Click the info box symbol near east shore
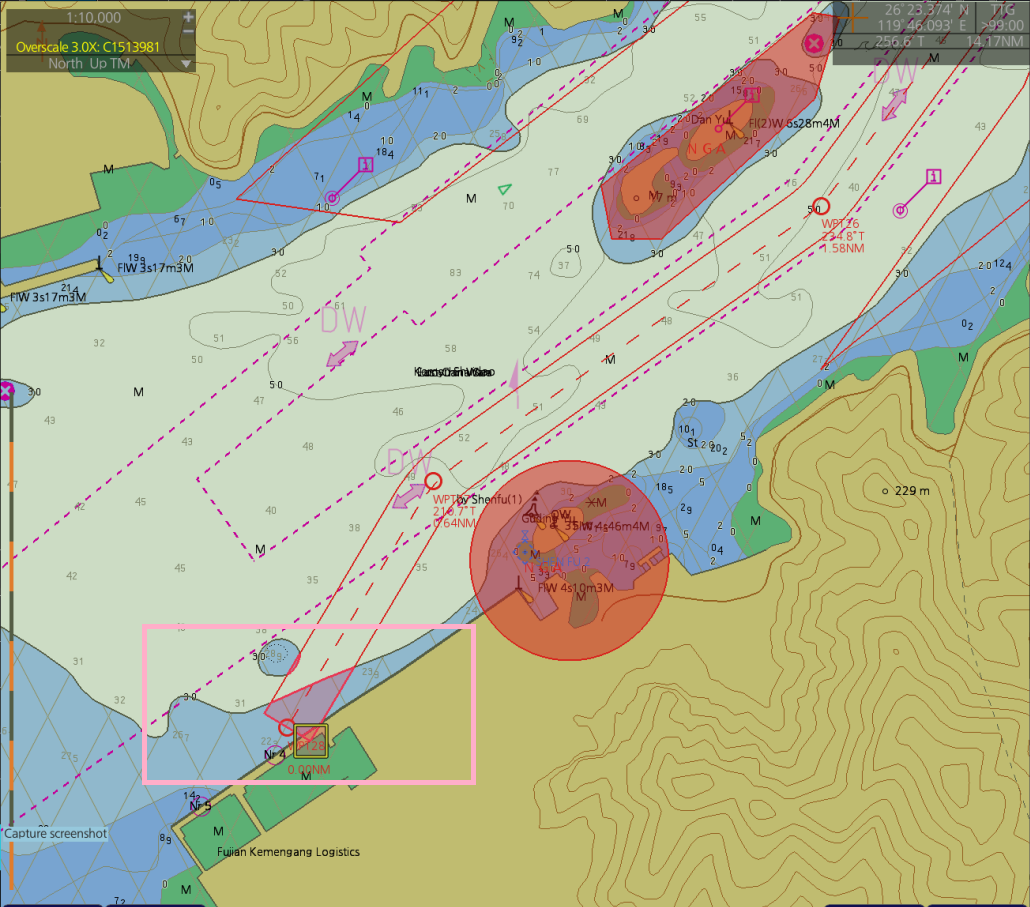The height and width of the screenshot is (907, 1030). tap(933, 177)
